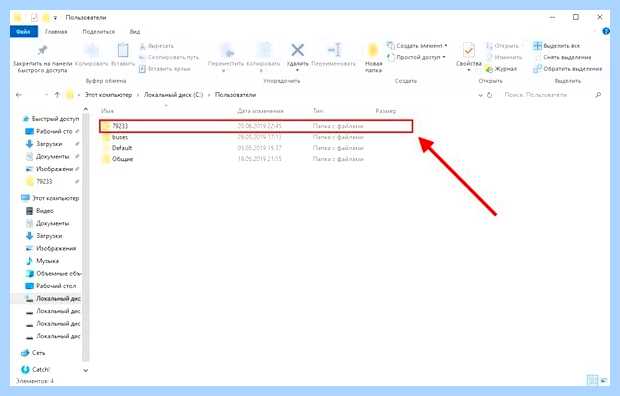Select the Default folder row
Viewport: 620px width, 396px height.
[256, 148]
